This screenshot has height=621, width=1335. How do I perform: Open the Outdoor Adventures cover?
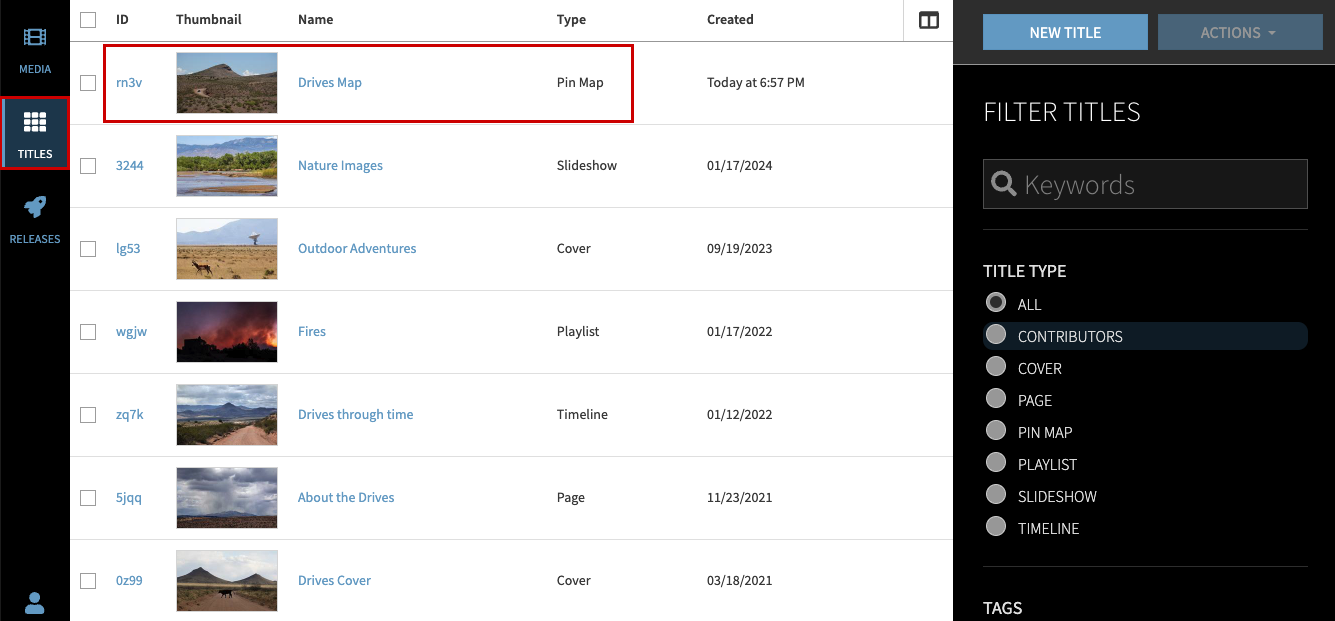pyautogui.click(x=357, y=248)
